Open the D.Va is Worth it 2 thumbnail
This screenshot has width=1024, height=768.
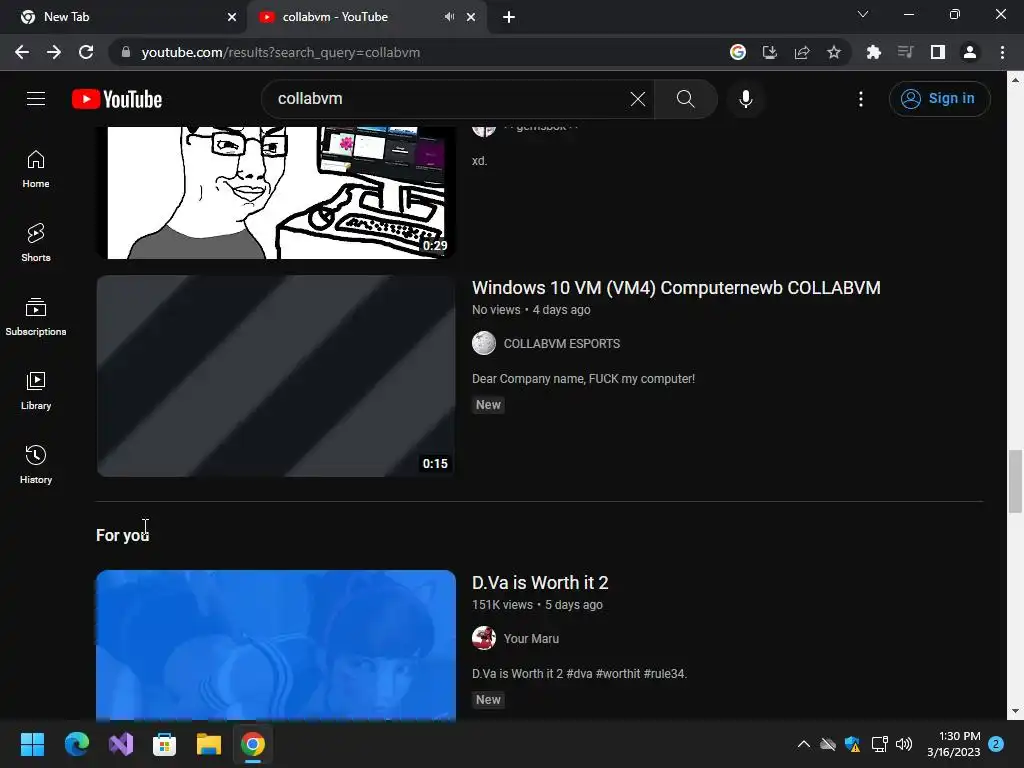(x=276, y=645)
